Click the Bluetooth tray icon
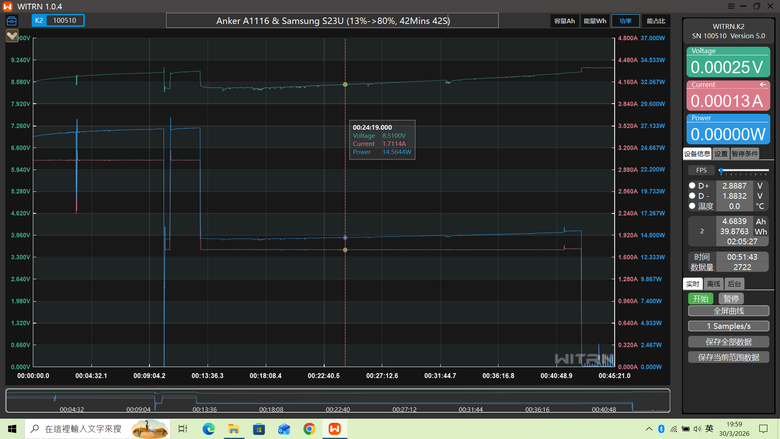780x439 pixels. click(661, 429)
